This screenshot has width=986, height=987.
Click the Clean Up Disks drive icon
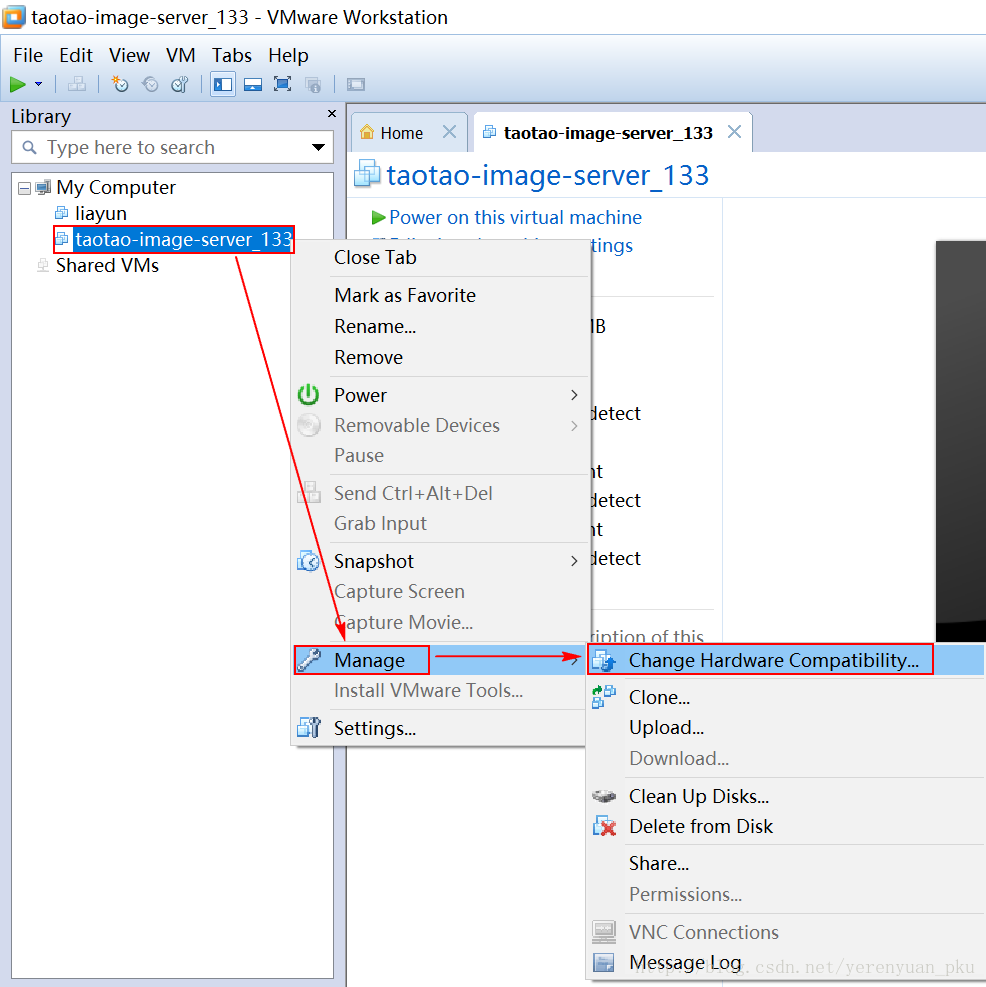pos(604,796)
